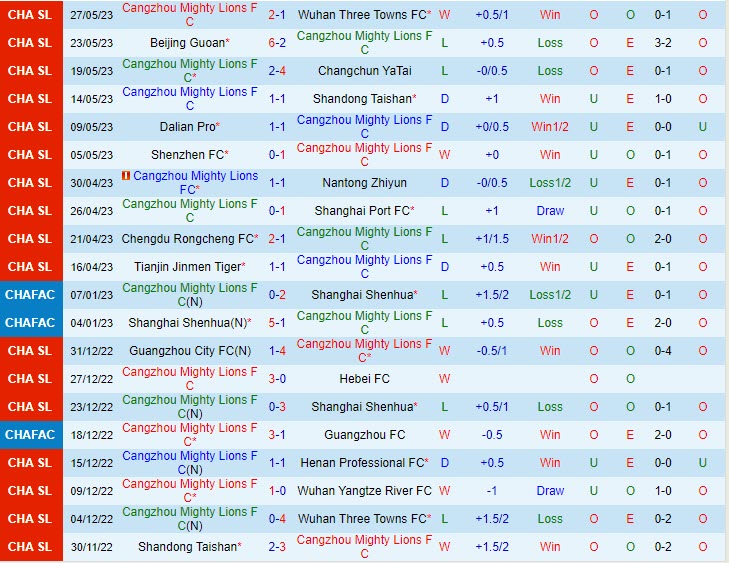Click Wuhan Yangtze River FC team name
The width and height of the screenshot is (729, 563).
(x=364, y=490)
